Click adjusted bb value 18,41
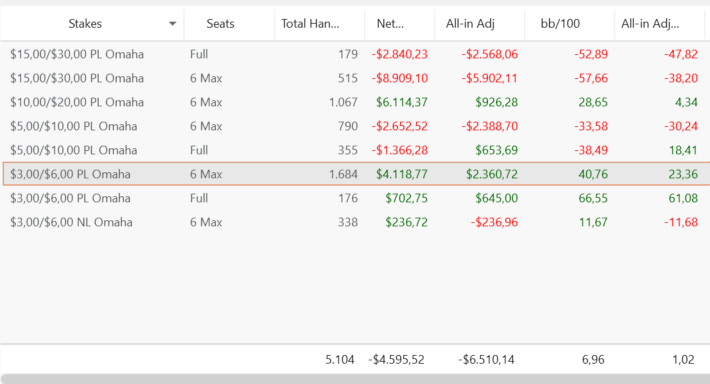This screenshot has width=710, height=384. [683, 150]
